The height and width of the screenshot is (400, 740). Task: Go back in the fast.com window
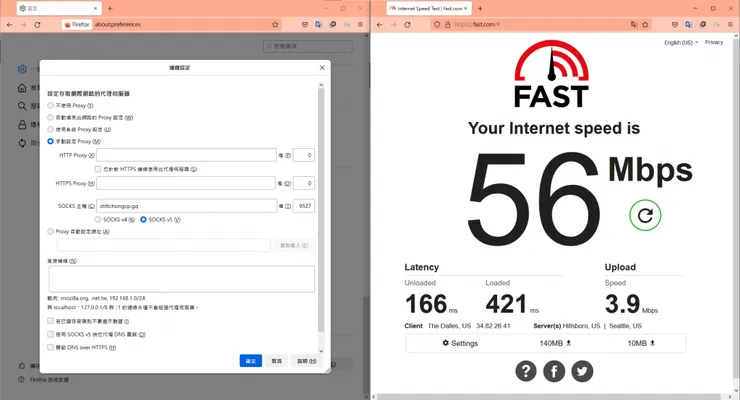coord(379,25)
